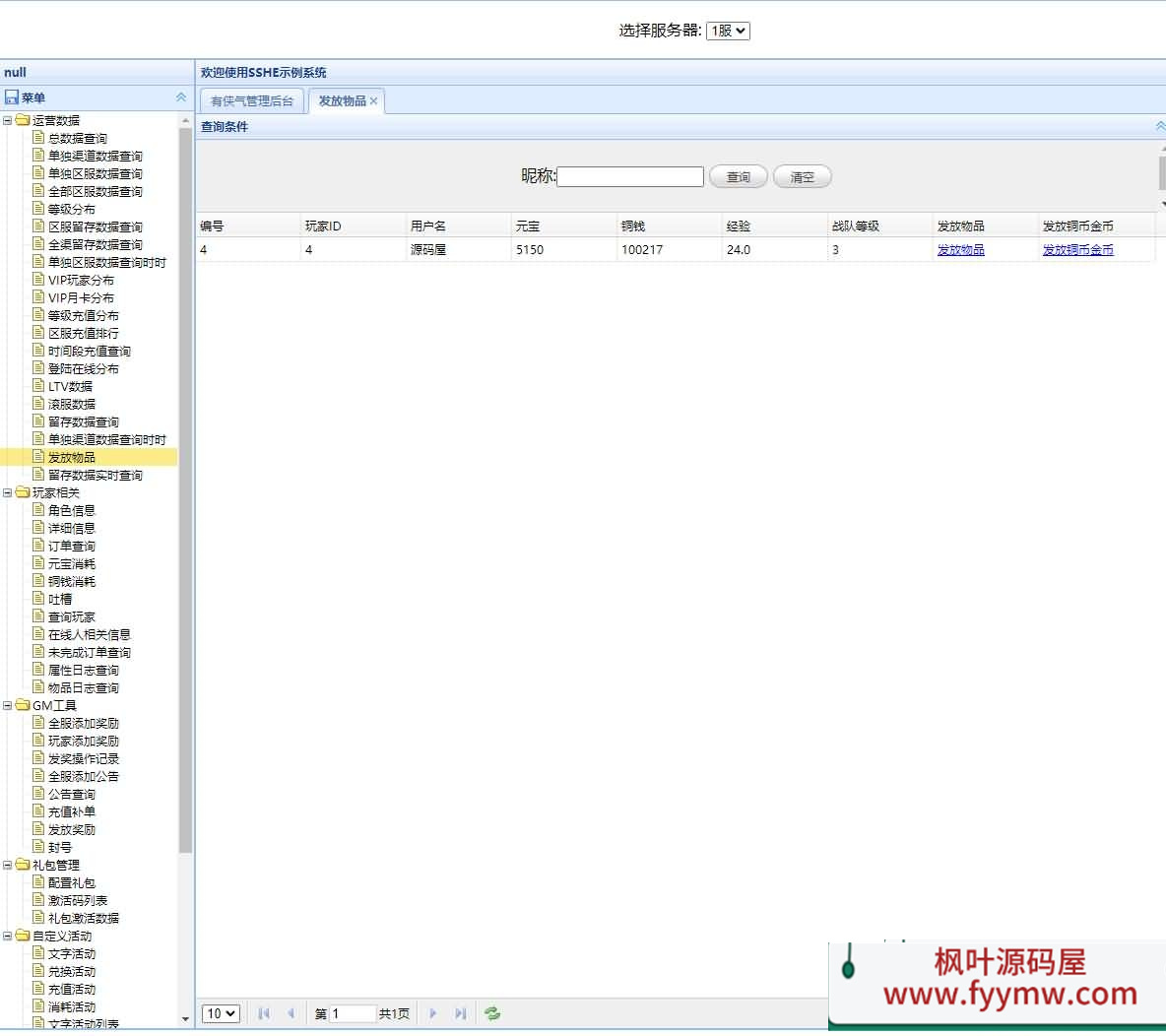Viewport: 1166px width, 1036px height.
Task: Click the refresh icon in pagination bar
Action: coord(492,1013)
